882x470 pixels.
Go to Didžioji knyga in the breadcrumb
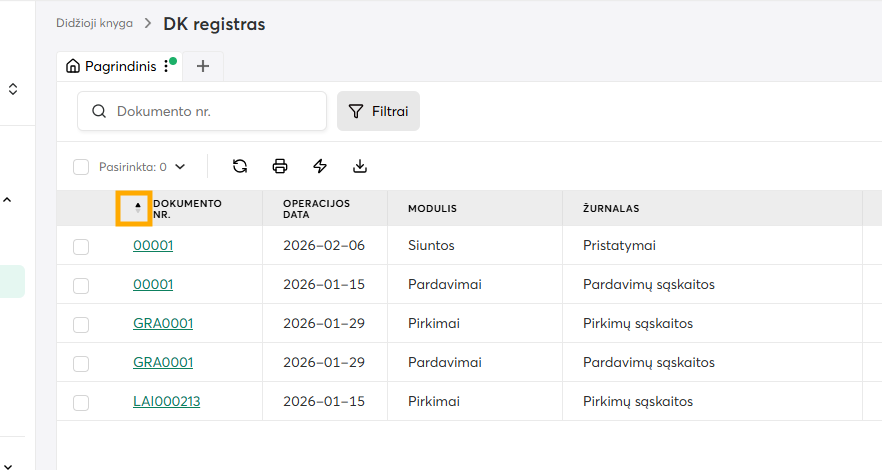[94, 23]
